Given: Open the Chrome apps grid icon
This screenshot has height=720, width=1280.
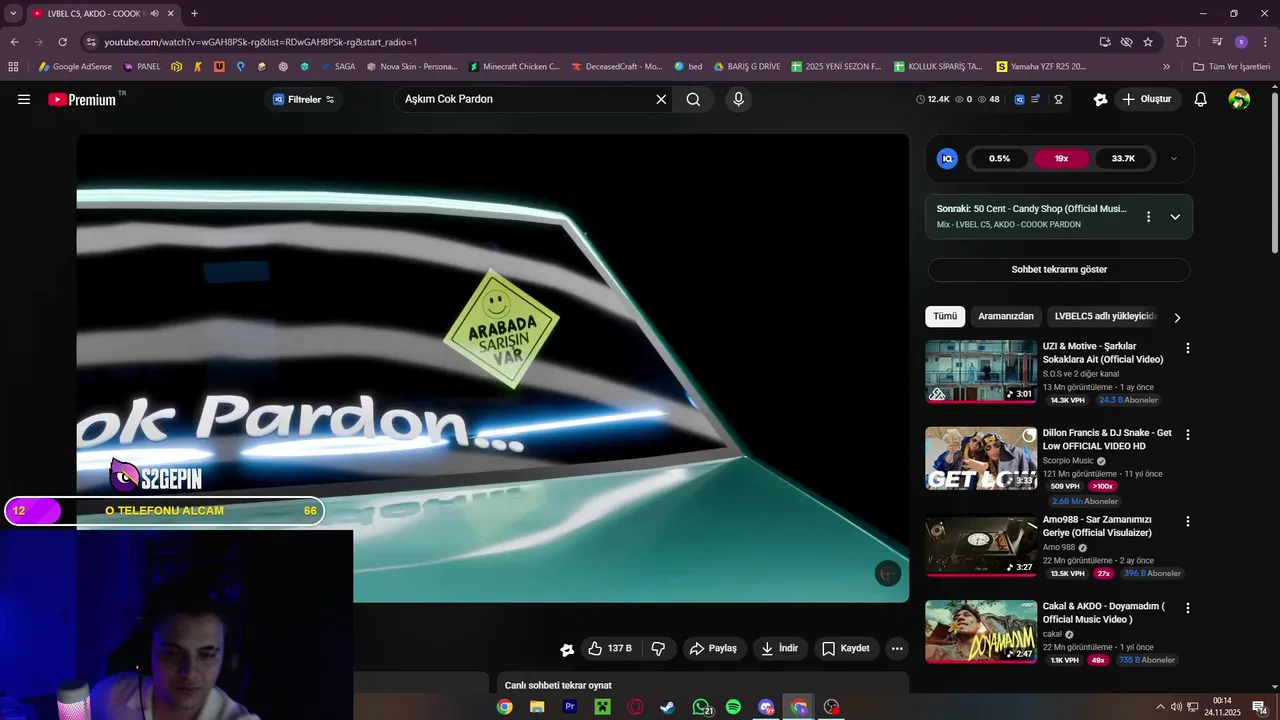Looking at the screenshot, I should pos(13,67).
